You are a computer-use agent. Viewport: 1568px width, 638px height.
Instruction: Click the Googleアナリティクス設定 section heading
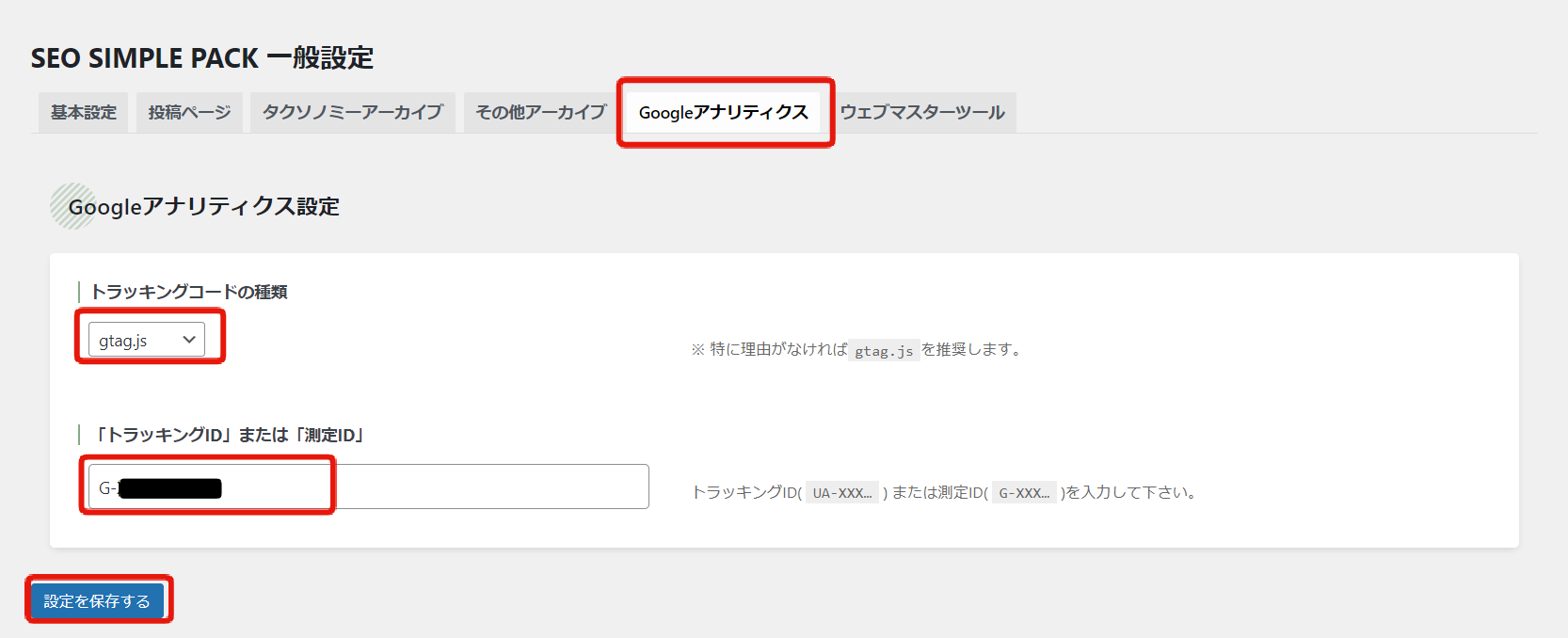[x=204, y=206]
